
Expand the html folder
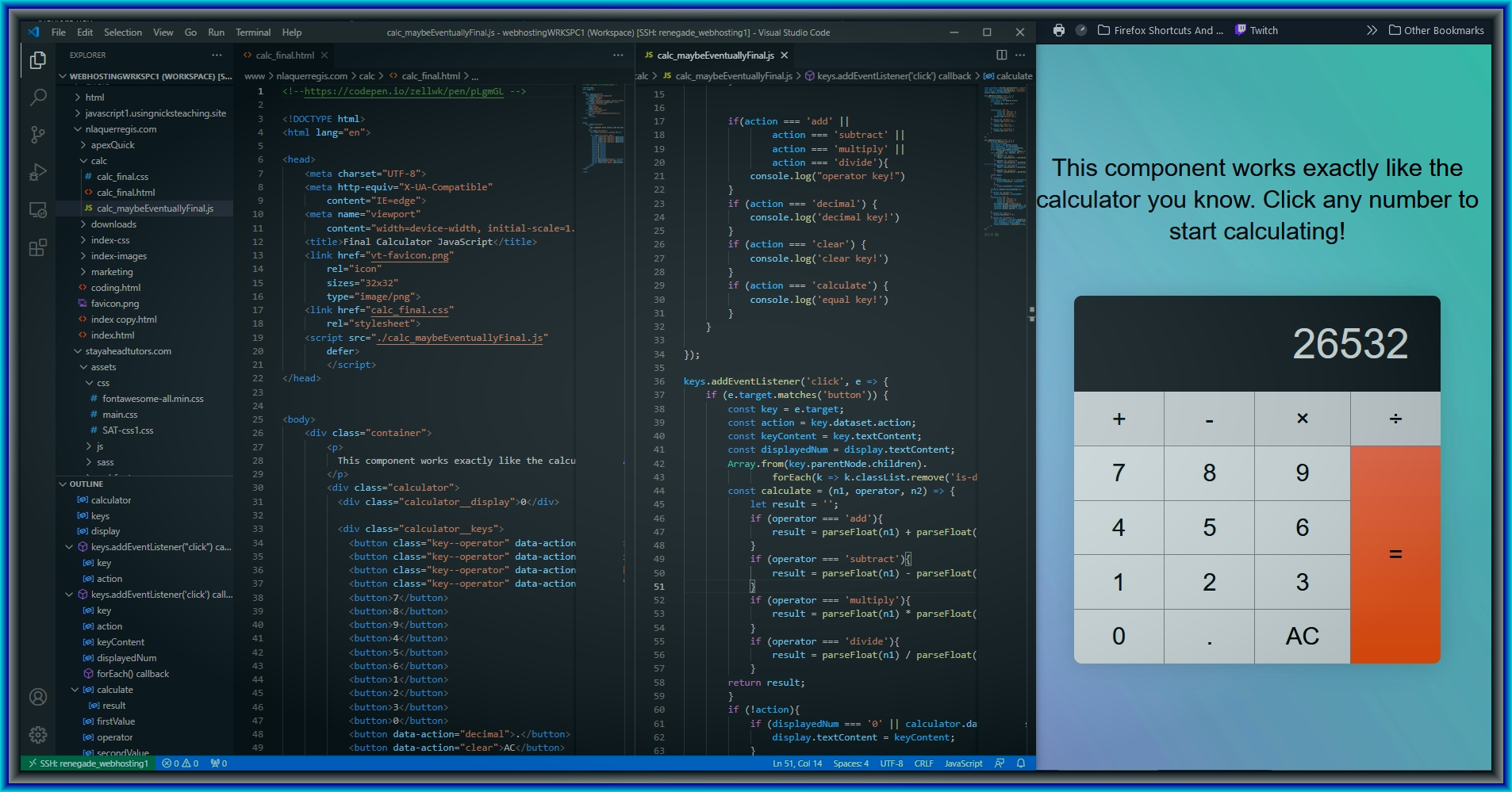point(94,98)
